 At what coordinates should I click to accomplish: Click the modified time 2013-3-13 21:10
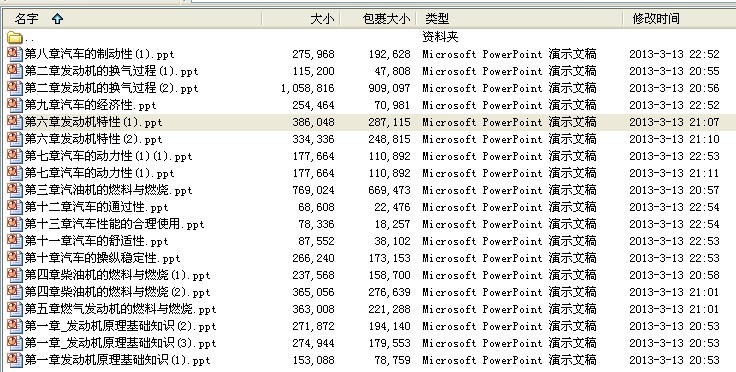(x=674, y=139)
